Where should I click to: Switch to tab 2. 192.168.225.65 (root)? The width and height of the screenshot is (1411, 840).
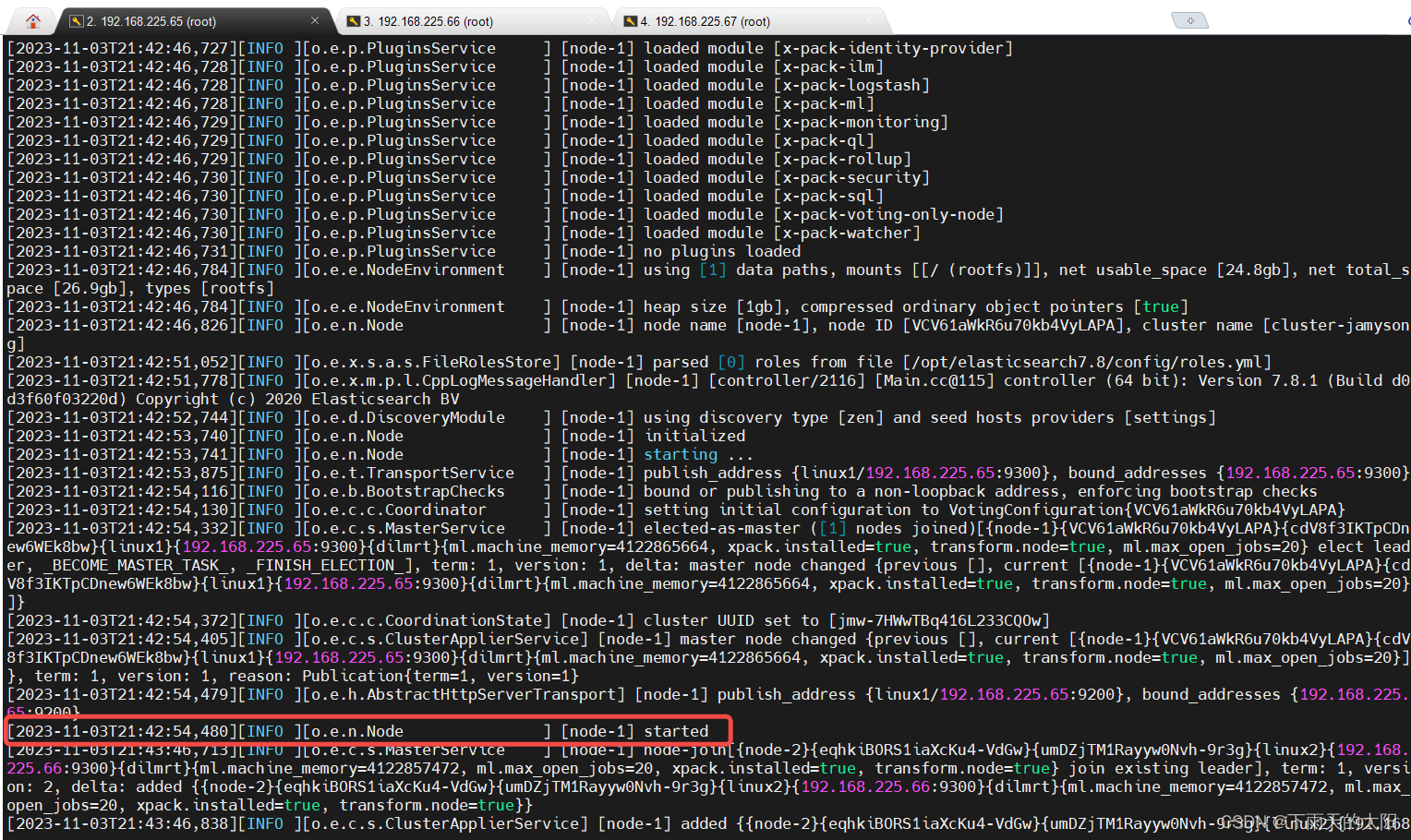151,21
